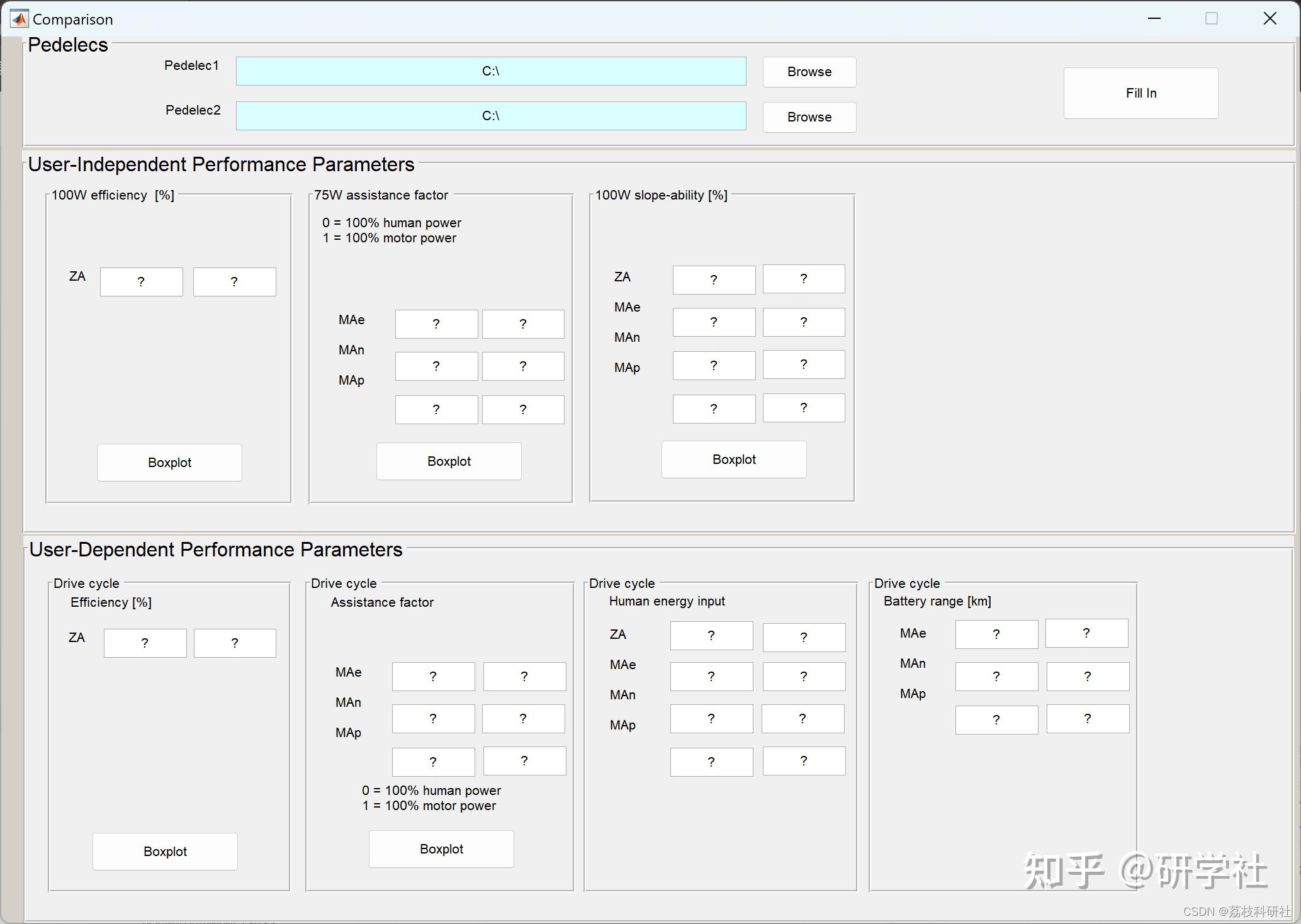1301x924 pixels.
Task: Click the second MAp field under Battery range
Action: 1087,719
